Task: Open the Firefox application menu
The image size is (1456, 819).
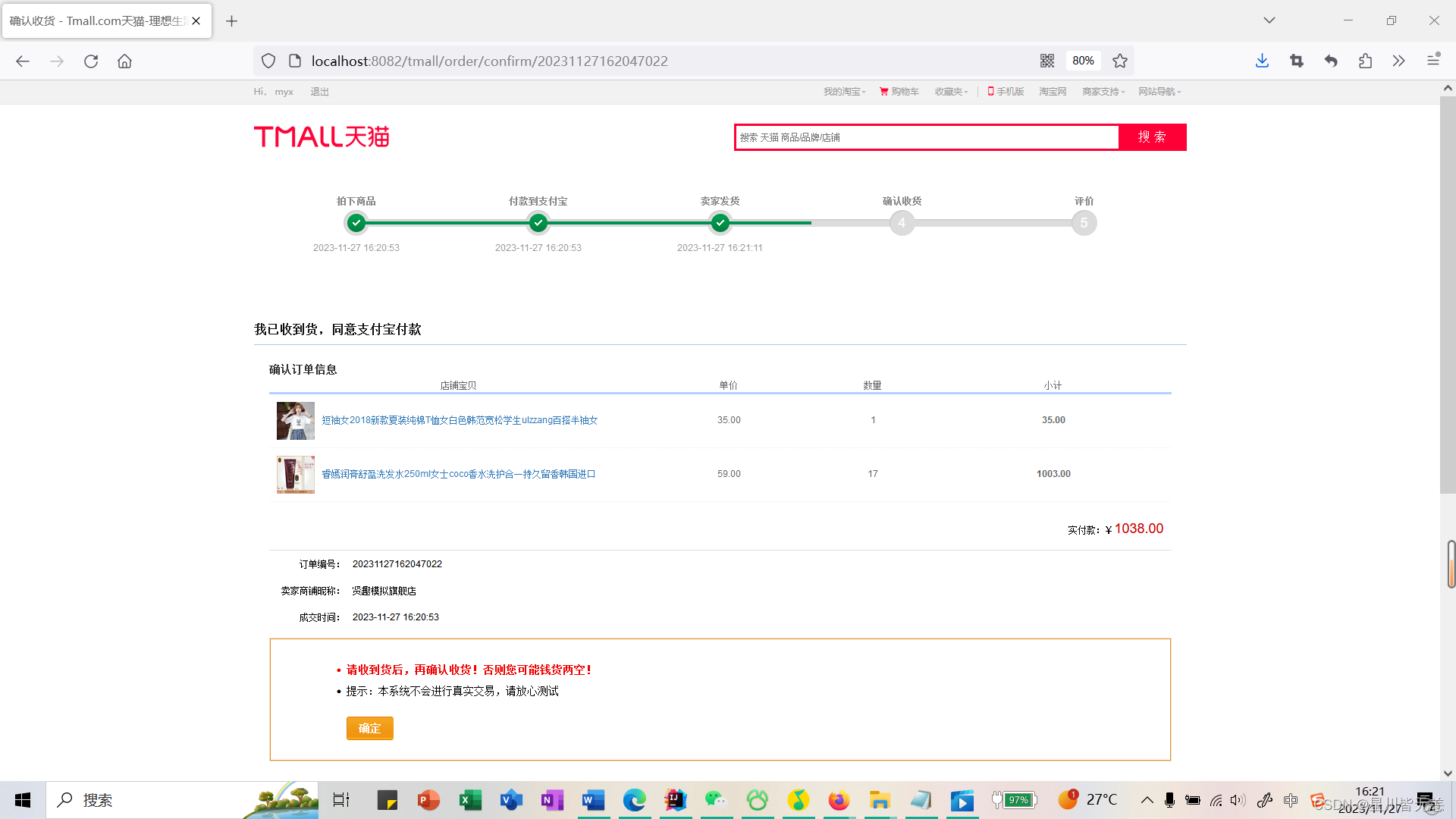Action: 1433,59
